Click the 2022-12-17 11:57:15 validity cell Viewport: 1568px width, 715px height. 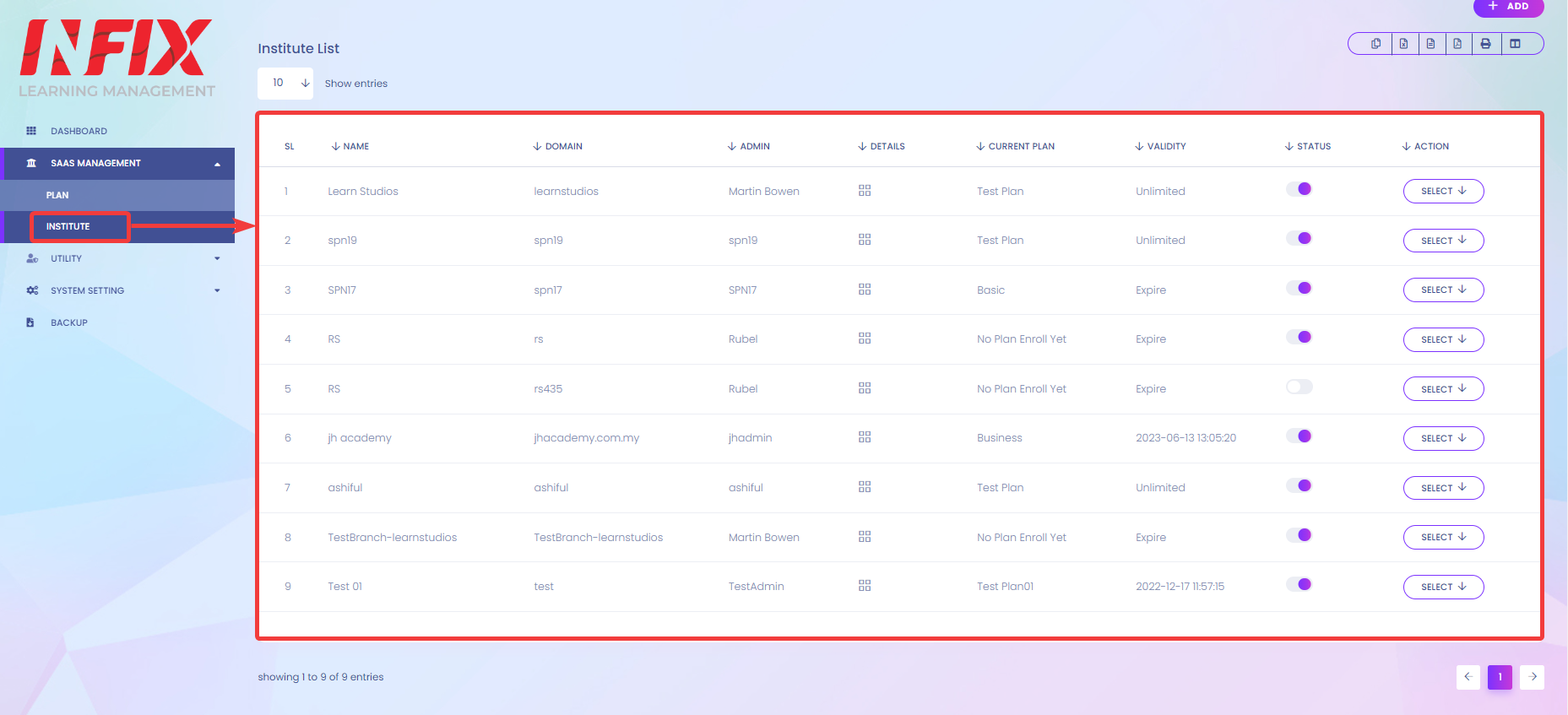point(1180,587)
